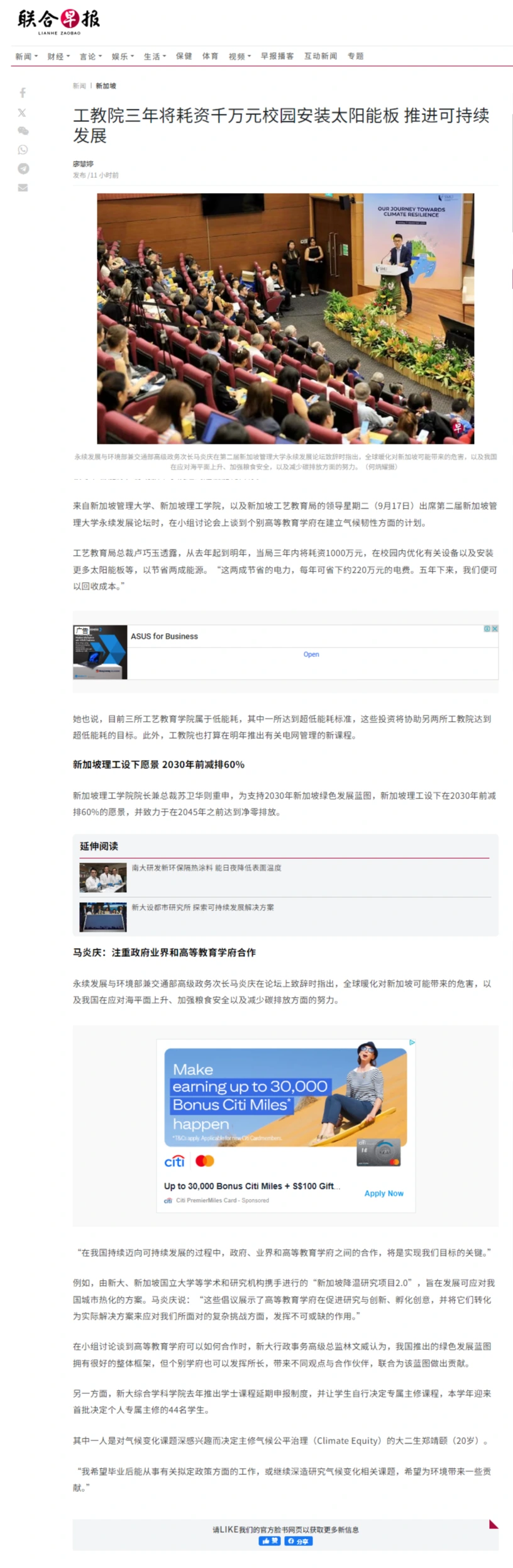
Task: Click Citi Miles ad banner image
Action: coord(285,1097)
